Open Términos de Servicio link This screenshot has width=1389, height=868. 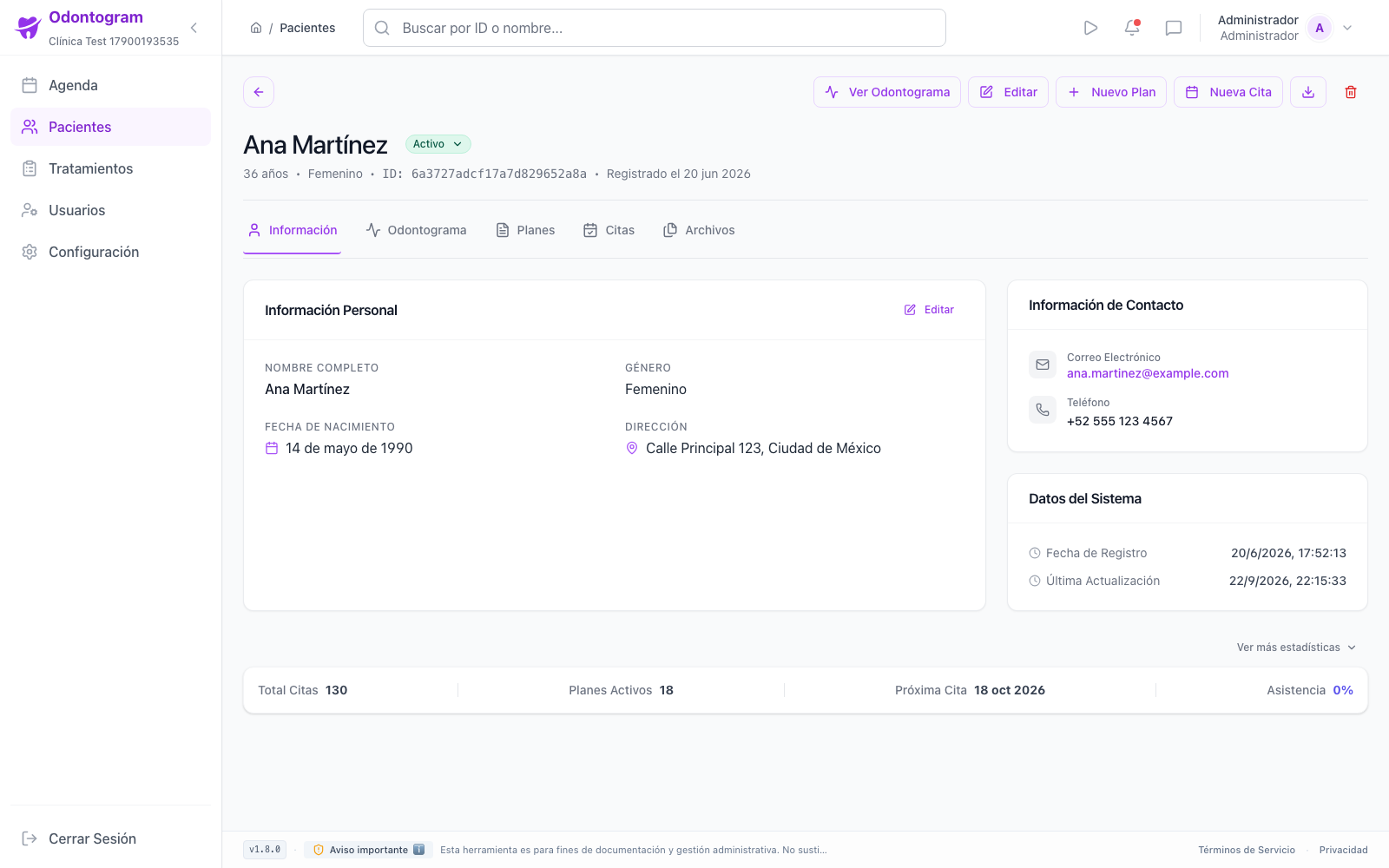[1247, 850]
